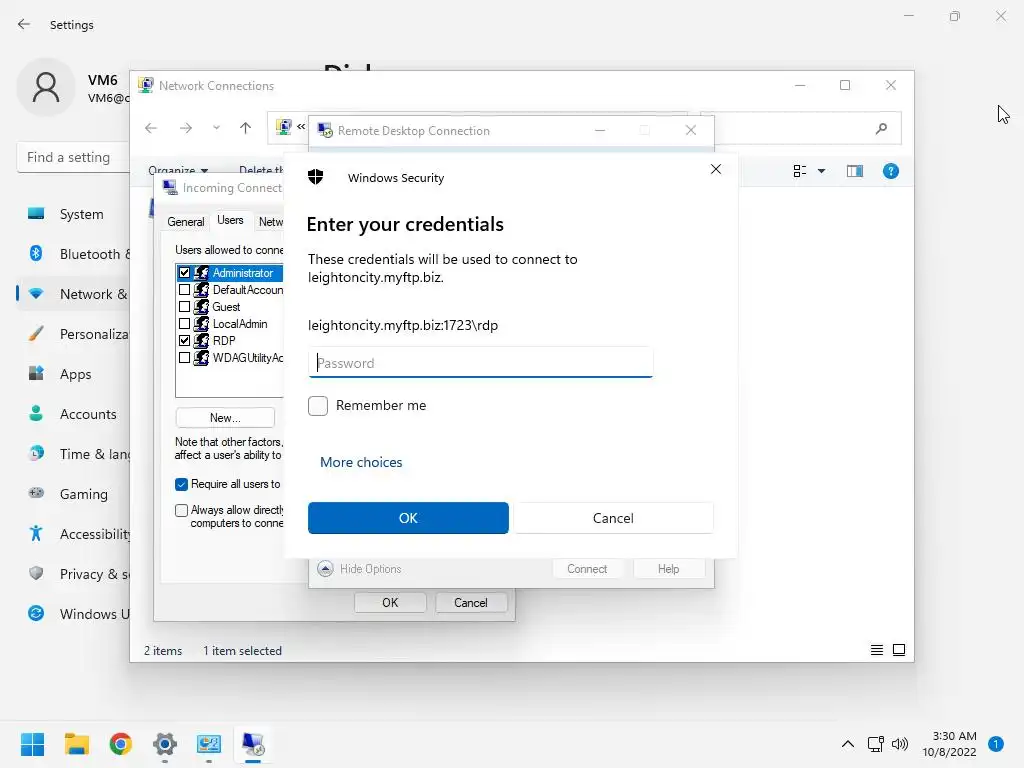This screenshot has width=1024, height=768.
Task: Enable the LocalAdmin user checkbox
Action: 185,324
